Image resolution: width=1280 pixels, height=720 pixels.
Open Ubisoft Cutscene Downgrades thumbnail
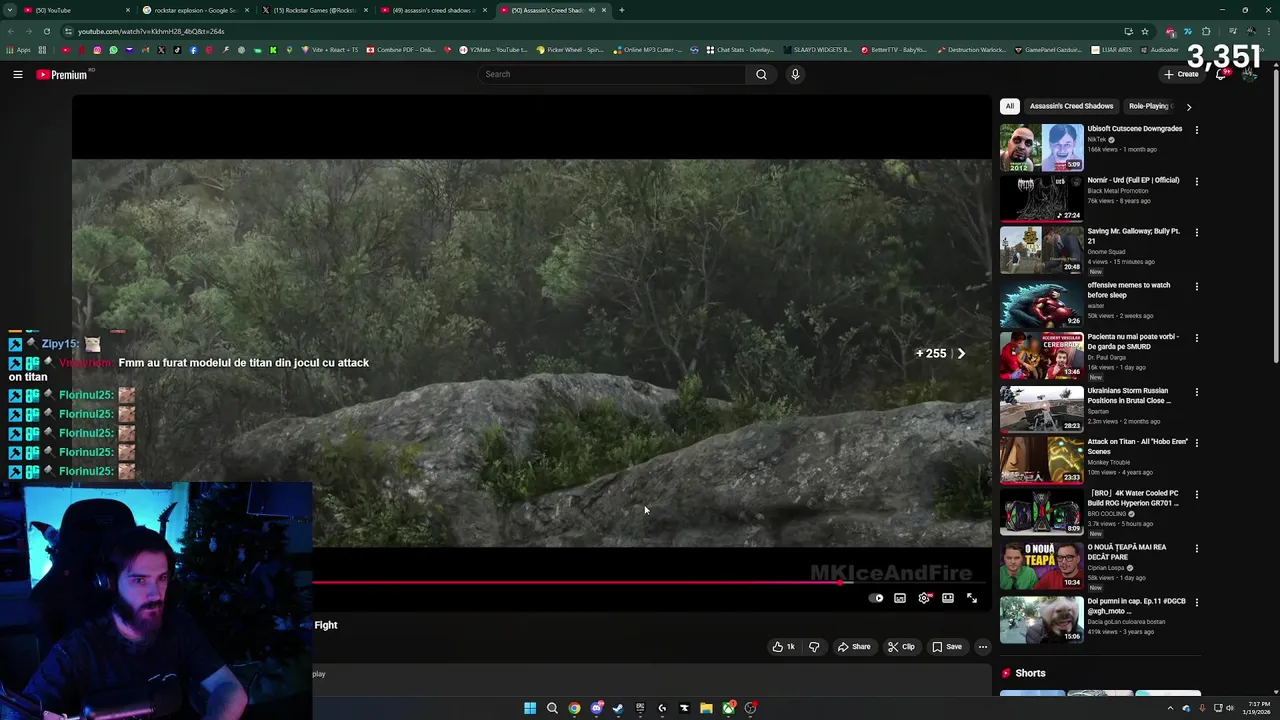[x=1042, y=147]
